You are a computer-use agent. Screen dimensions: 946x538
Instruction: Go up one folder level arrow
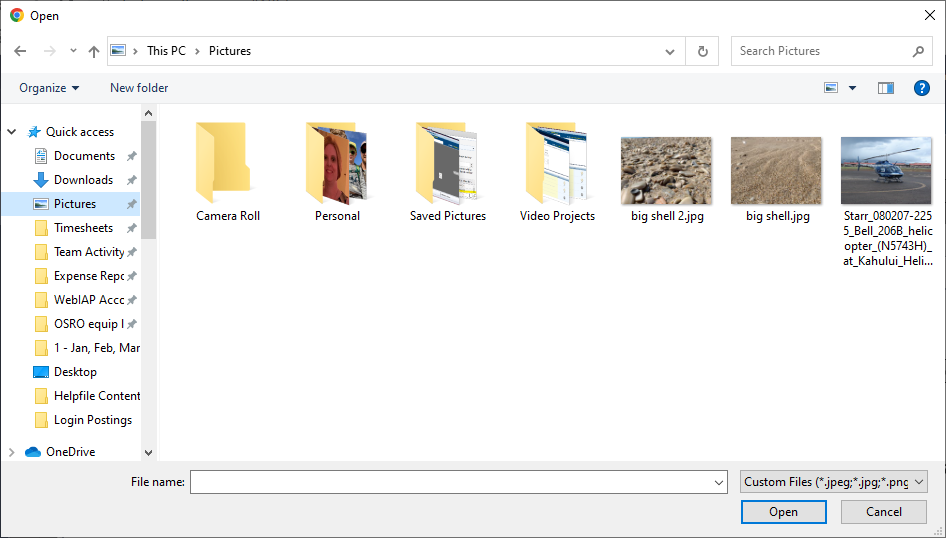(94, 51)
